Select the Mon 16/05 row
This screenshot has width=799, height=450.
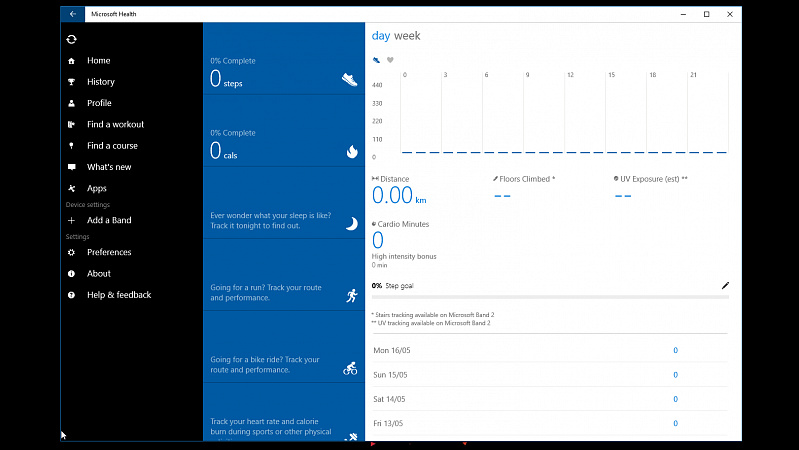[x=550, y=350]
